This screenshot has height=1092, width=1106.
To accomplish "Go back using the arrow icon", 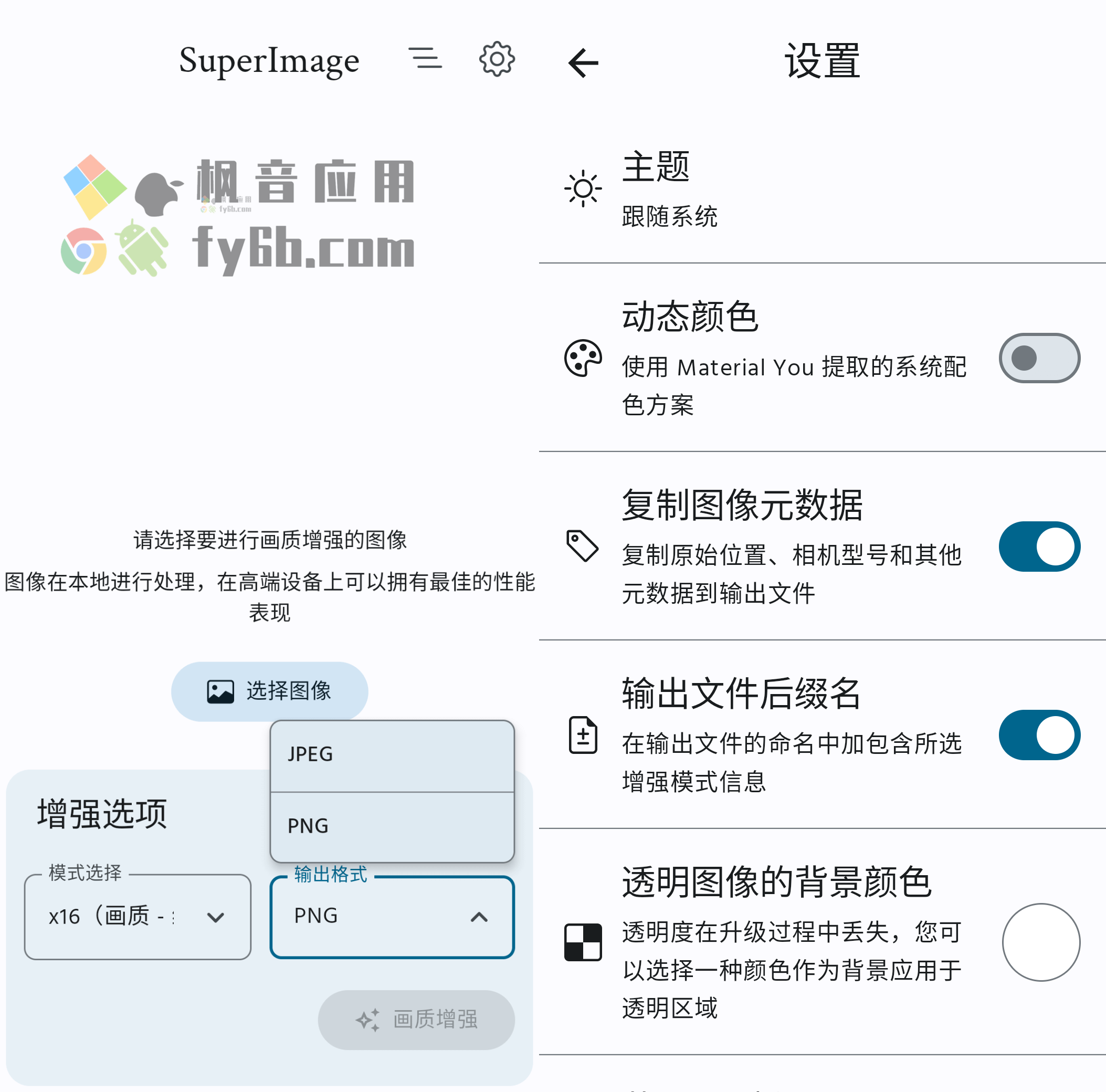I will (x=583, y=62).
